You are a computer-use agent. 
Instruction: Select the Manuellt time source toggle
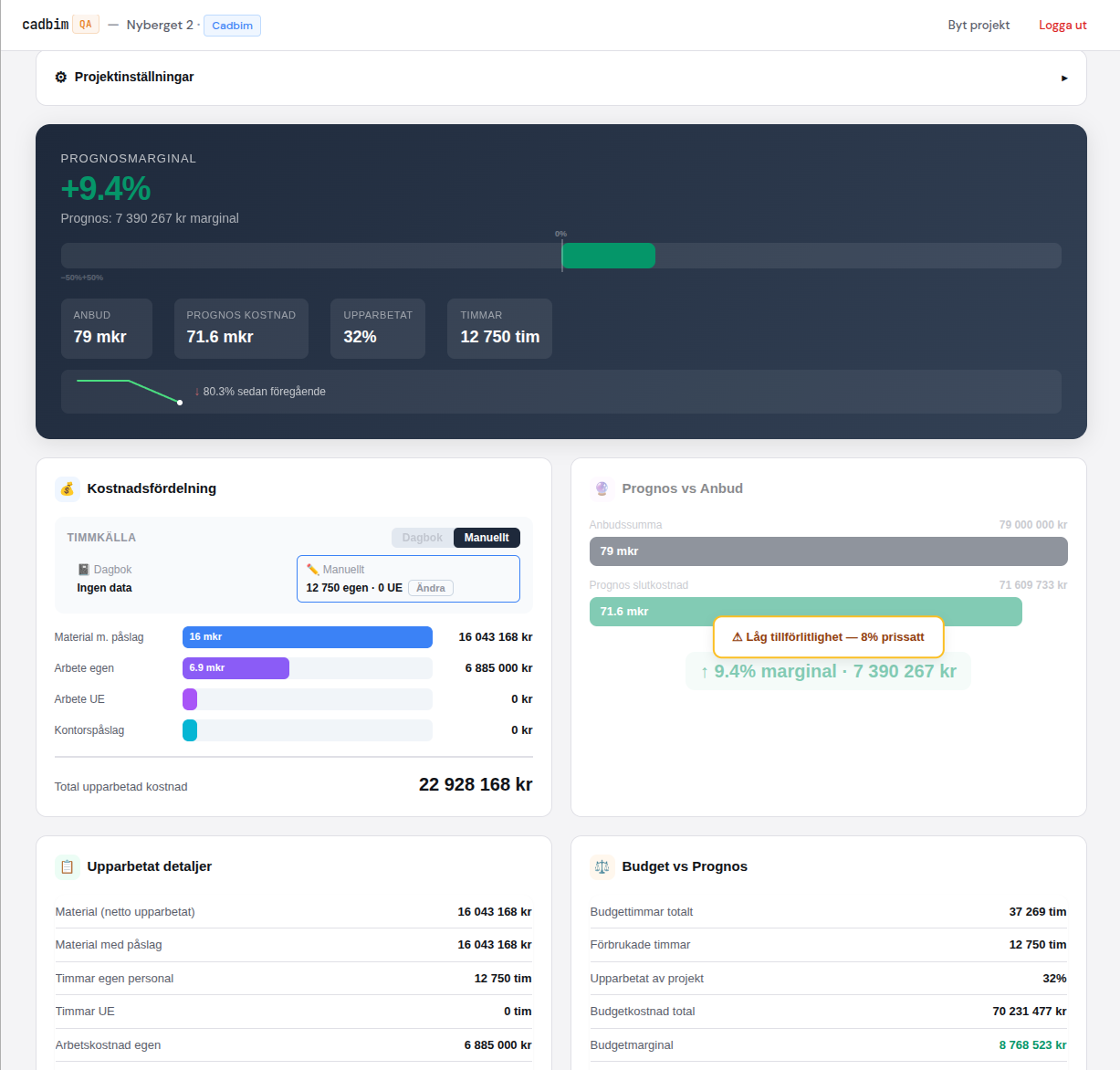coord(487,538)
